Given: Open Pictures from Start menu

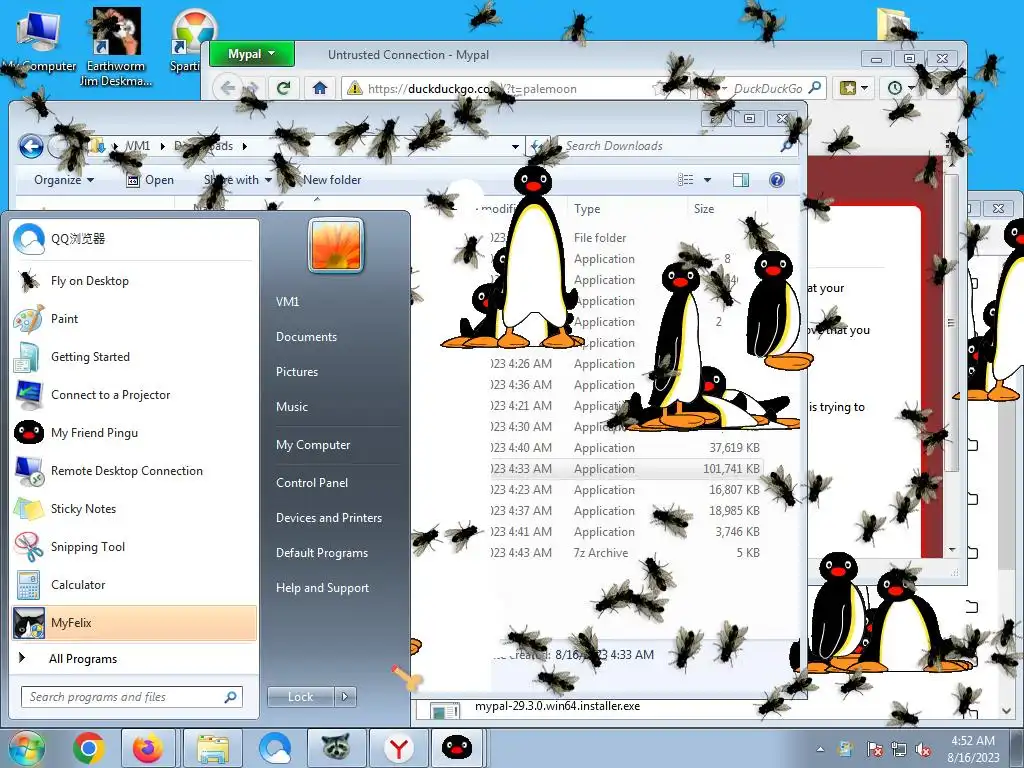Looking at the screenshot, I should pos(297,372).
